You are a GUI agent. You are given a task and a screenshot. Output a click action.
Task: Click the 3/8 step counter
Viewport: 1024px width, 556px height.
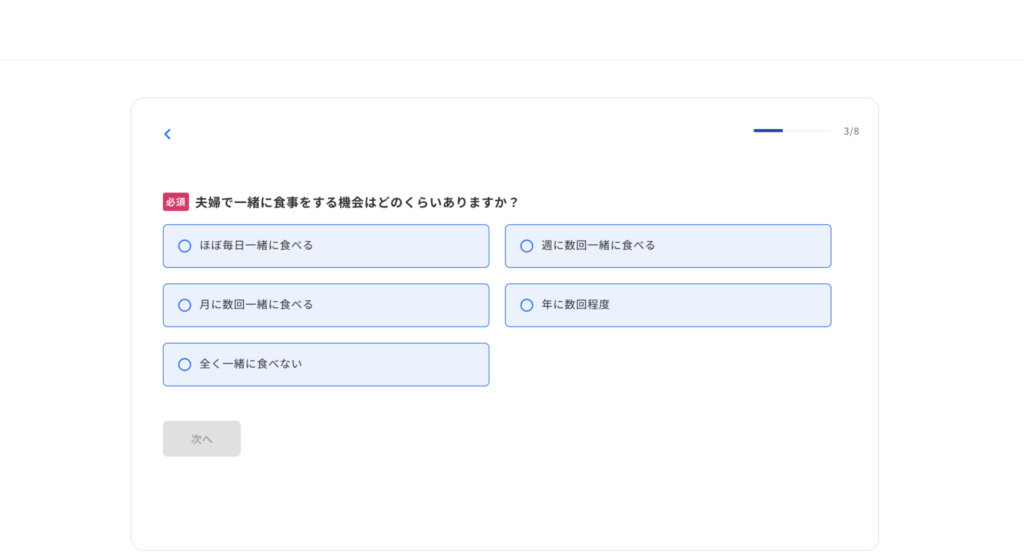pyautogui.click(x=851, y=131)
